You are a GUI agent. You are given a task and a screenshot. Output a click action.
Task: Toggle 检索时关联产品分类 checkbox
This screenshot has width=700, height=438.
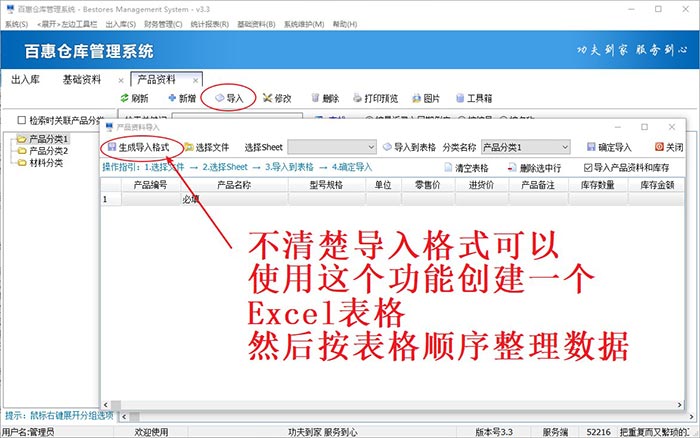pyautogui.click(x=21, y=120)
